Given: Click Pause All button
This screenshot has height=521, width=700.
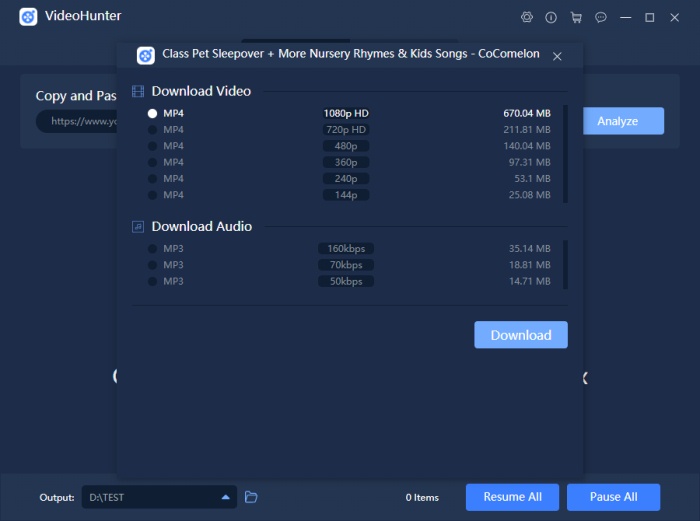Looking at the screenshot, I should pos(613,497).
